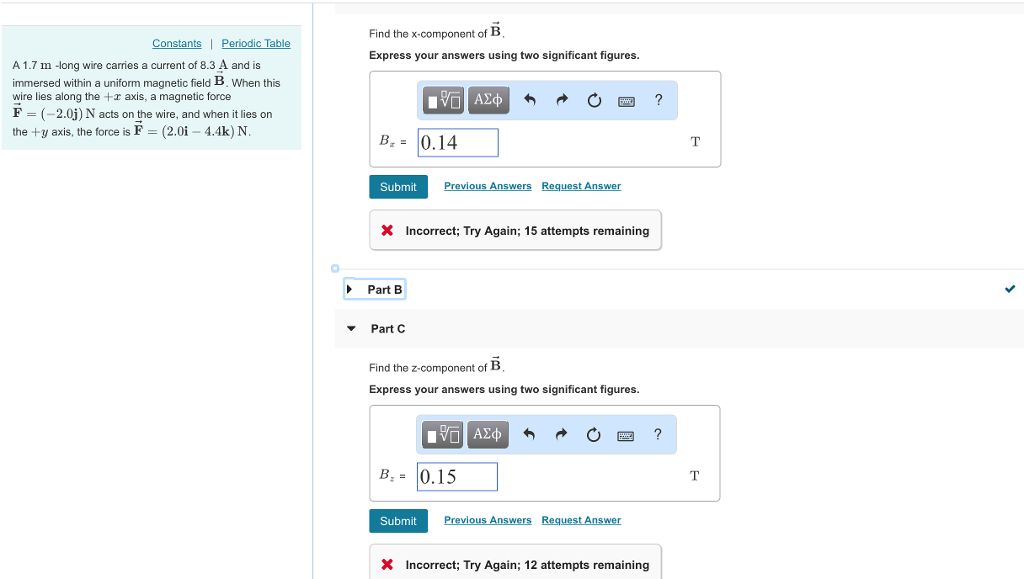Open the ΑΣφ Greek symbols palette in Part A
This screenshot has width=1024, height=579.
pyautogui.click(x=488, y=100)
